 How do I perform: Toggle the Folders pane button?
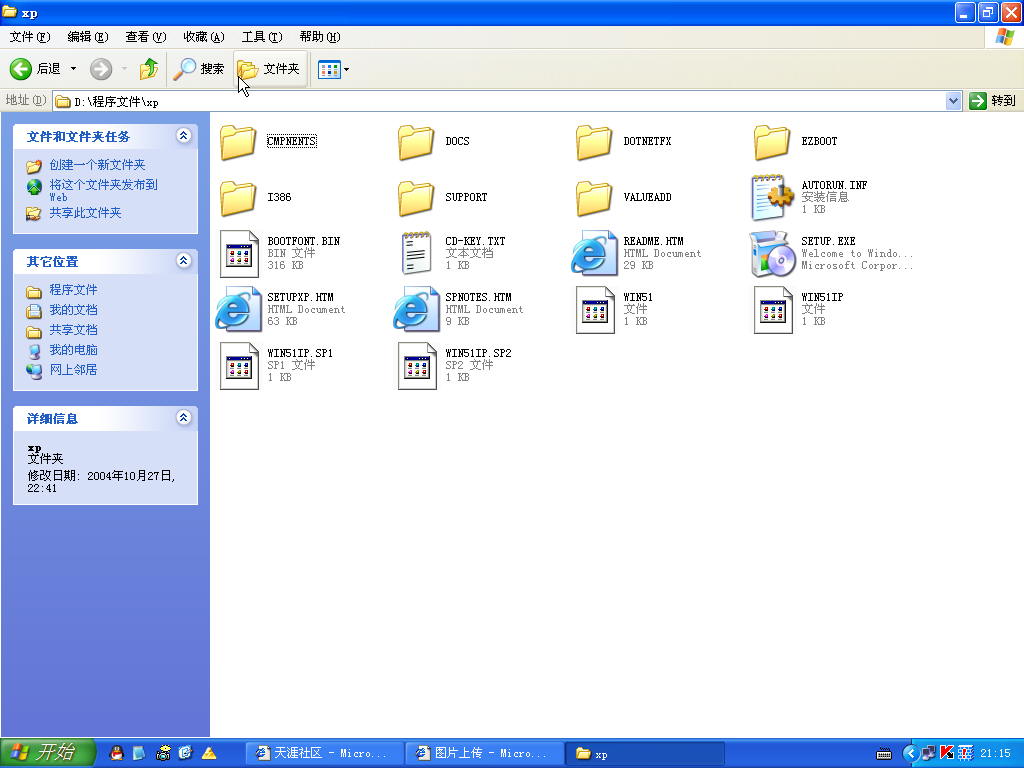point(269,69)
